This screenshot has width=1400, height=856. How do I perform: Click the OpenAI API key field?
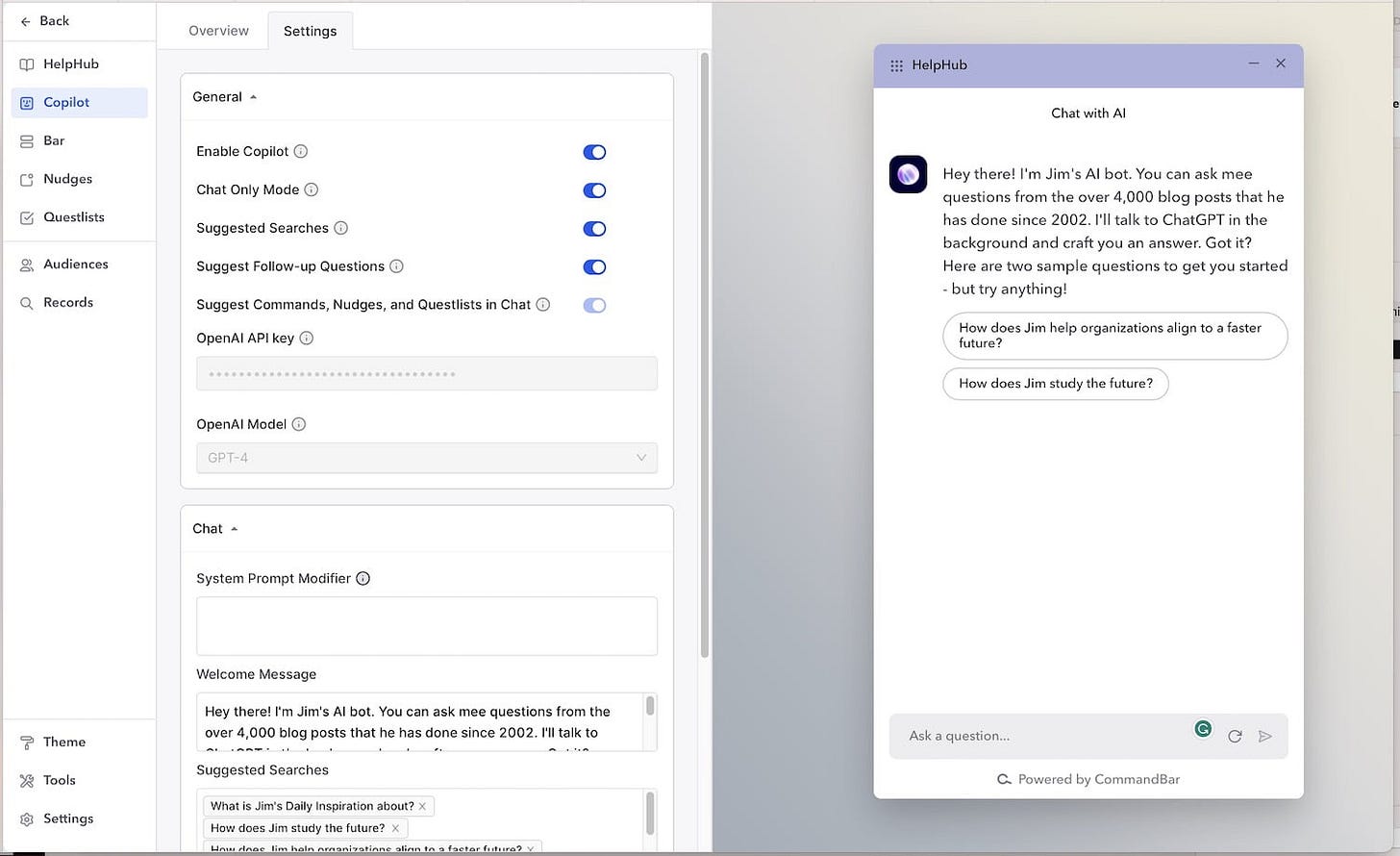[427, 374]
